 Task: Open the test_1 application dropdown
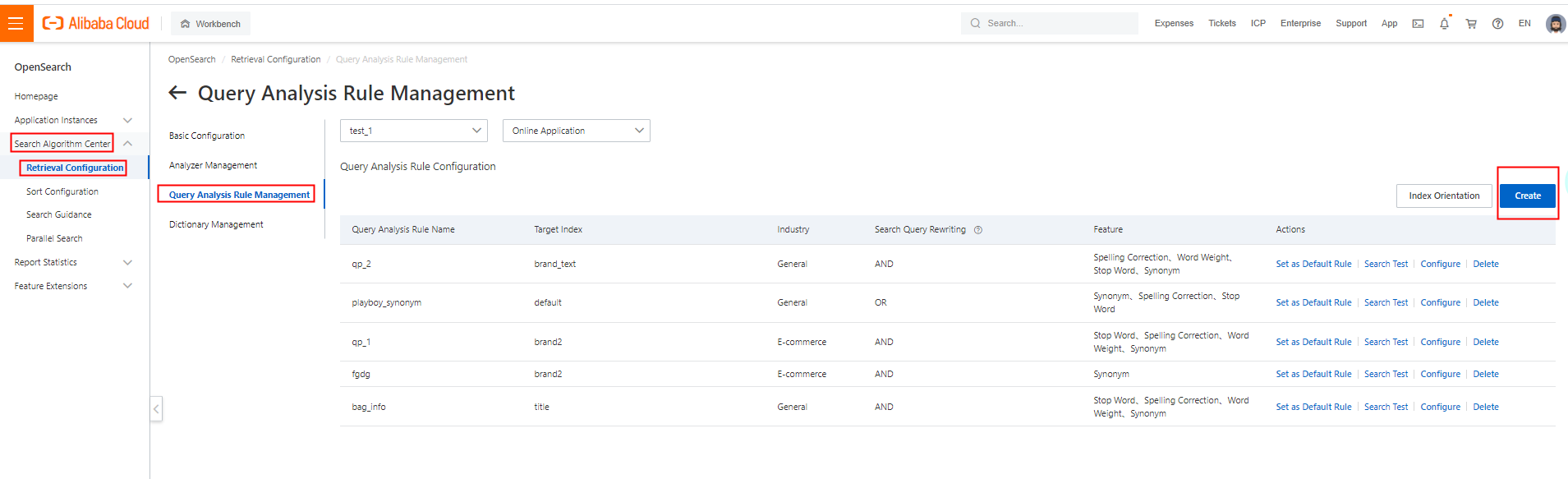click(413, 131)
